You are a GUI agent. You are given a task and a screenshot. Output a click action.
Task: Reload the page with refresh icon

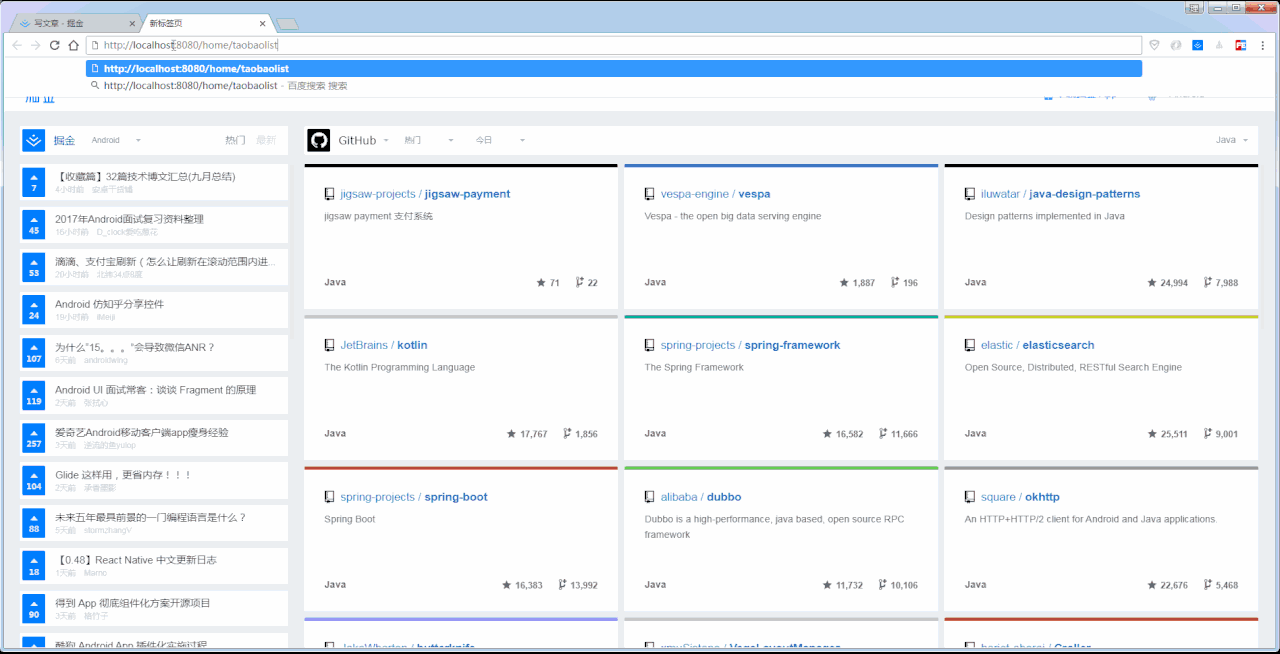tap(55, 45)
